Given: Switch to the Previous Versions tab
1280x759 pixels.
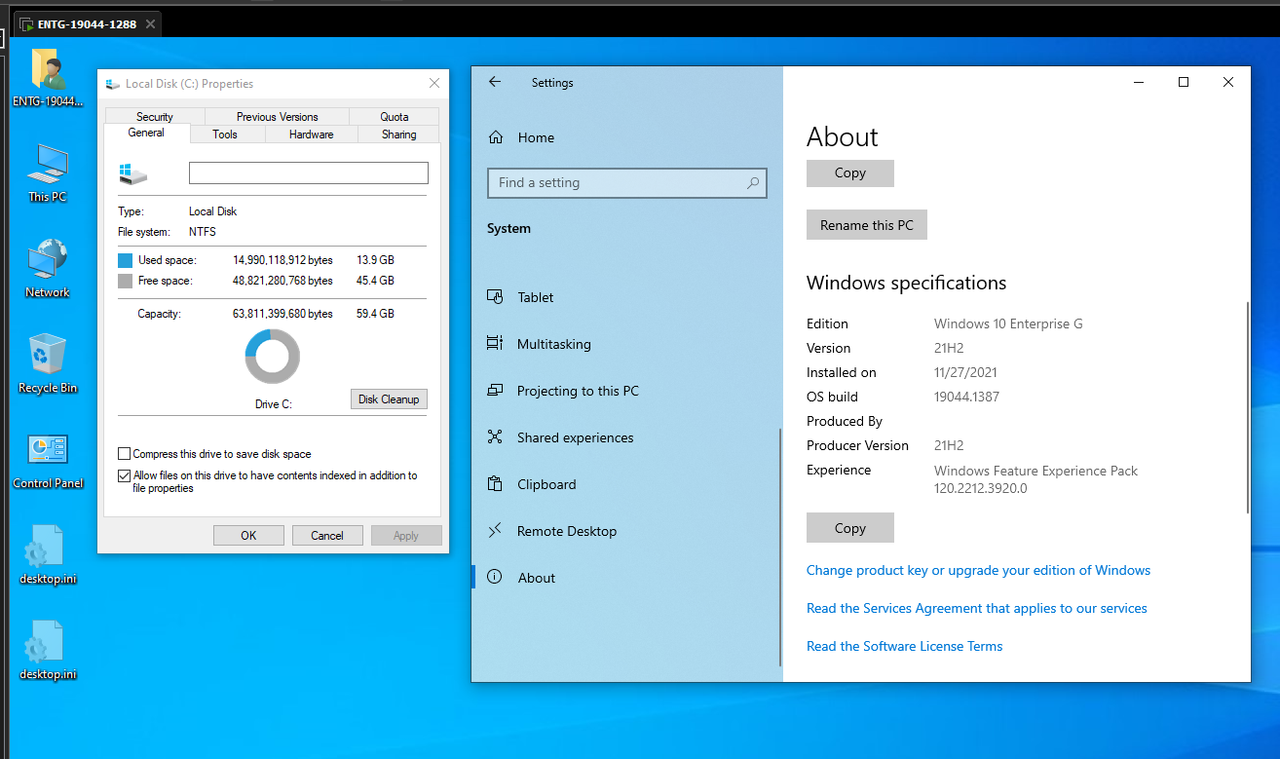Looking at the screenshot, I should pyautogui.click(x=277, y=116).
